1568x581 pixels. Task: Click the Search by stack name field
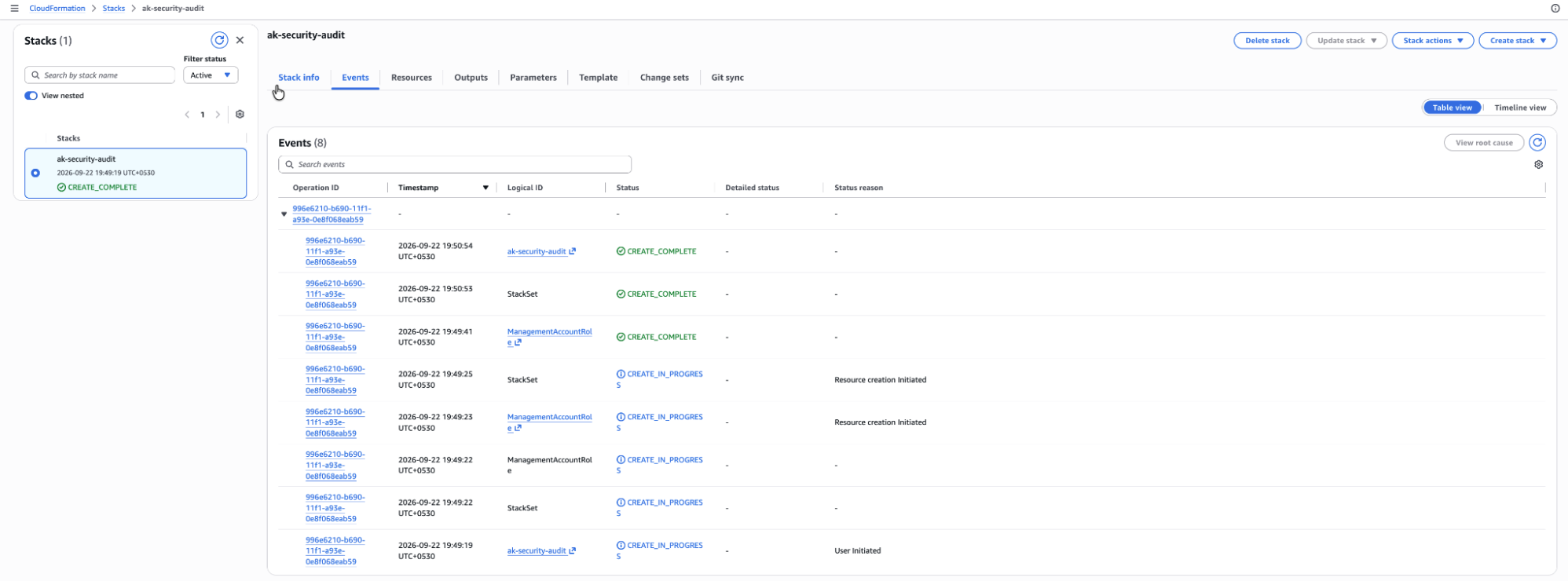[100, 75]
